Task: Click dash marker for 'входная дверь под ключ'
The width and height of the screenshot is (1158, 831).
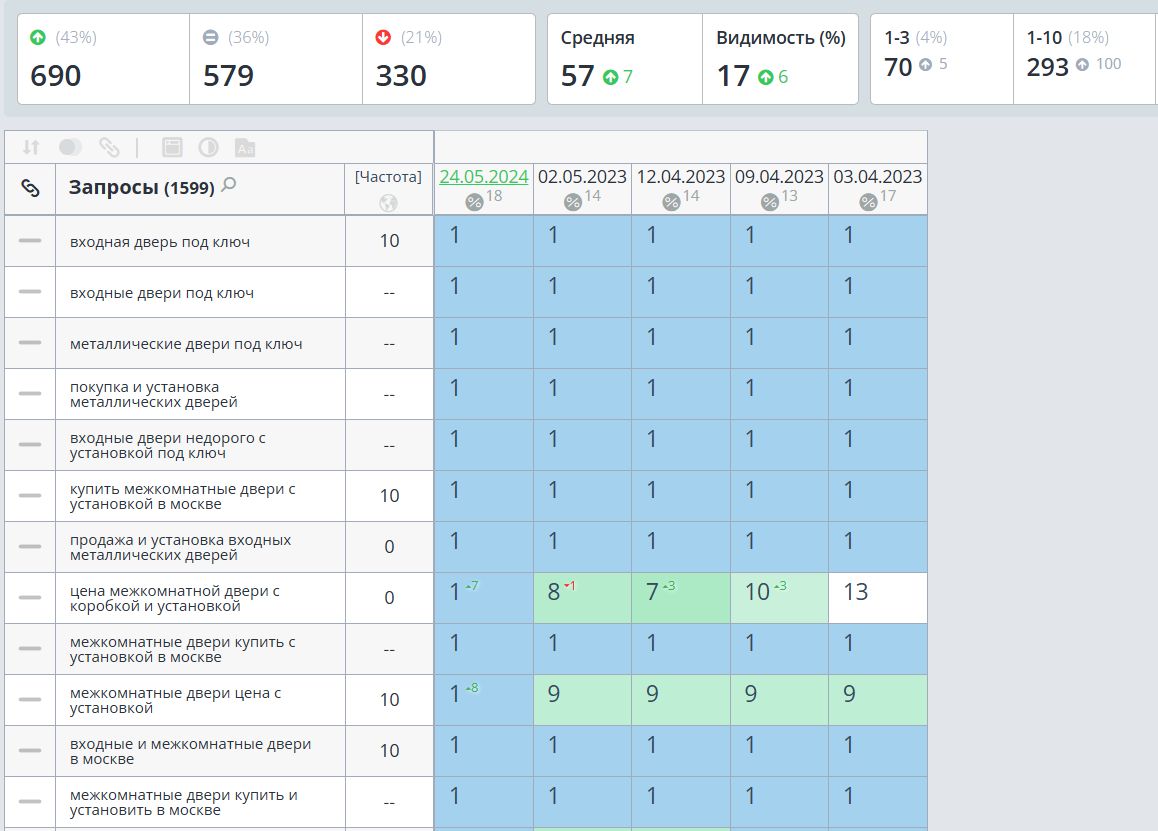Action: tap(30, 241)
